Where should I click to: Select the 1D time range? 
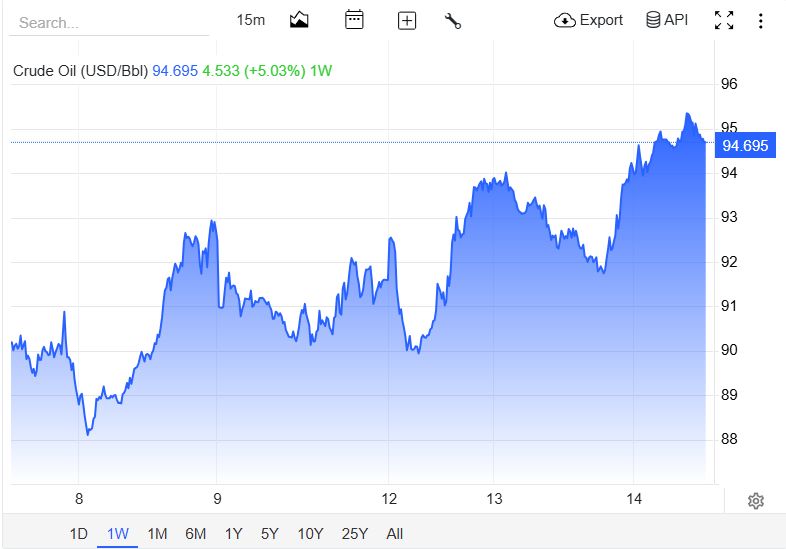click(78, 533)
